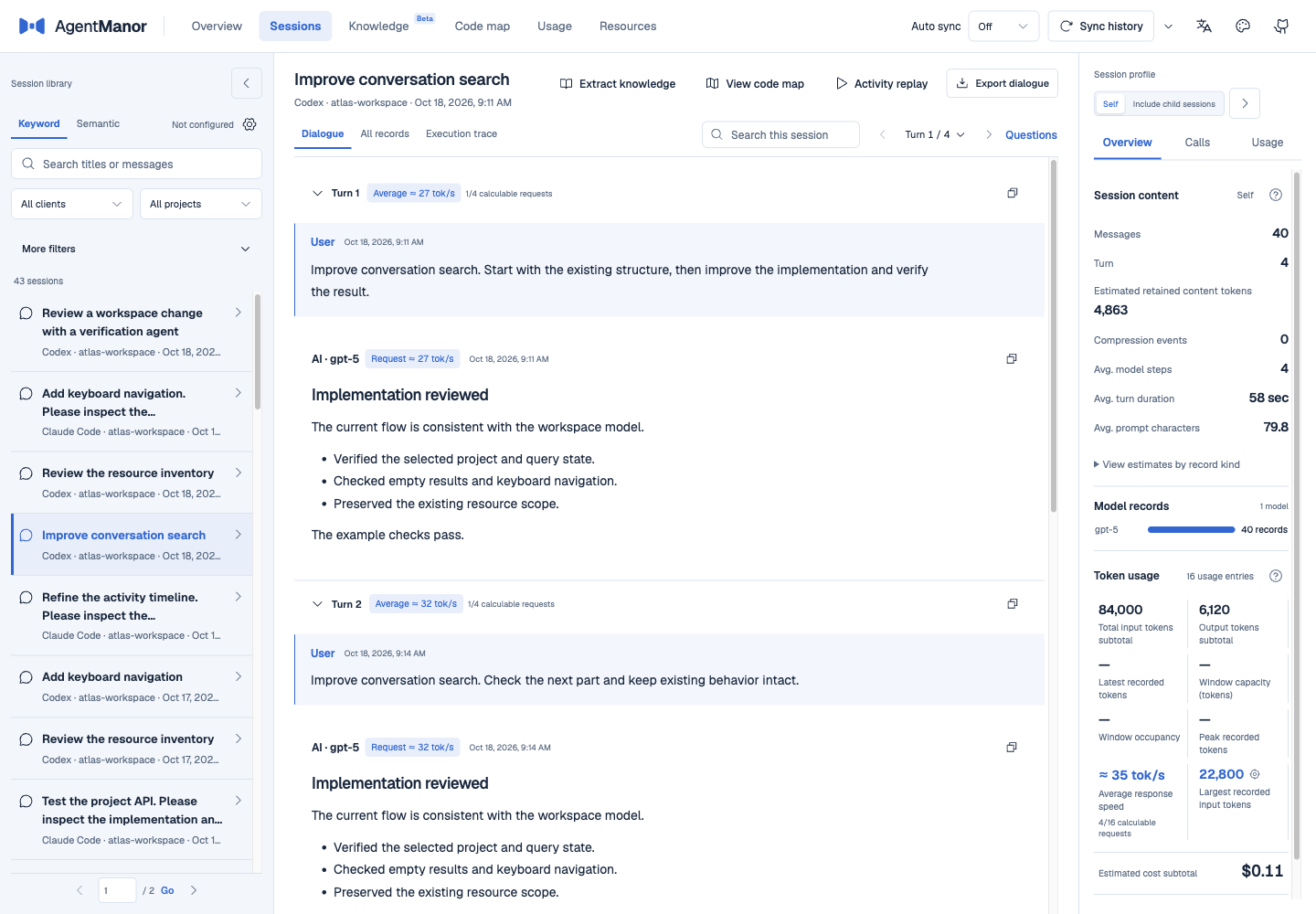Open the Questions link
The height and width of the screenshot is (914, 1316).
coord(1031,135)
